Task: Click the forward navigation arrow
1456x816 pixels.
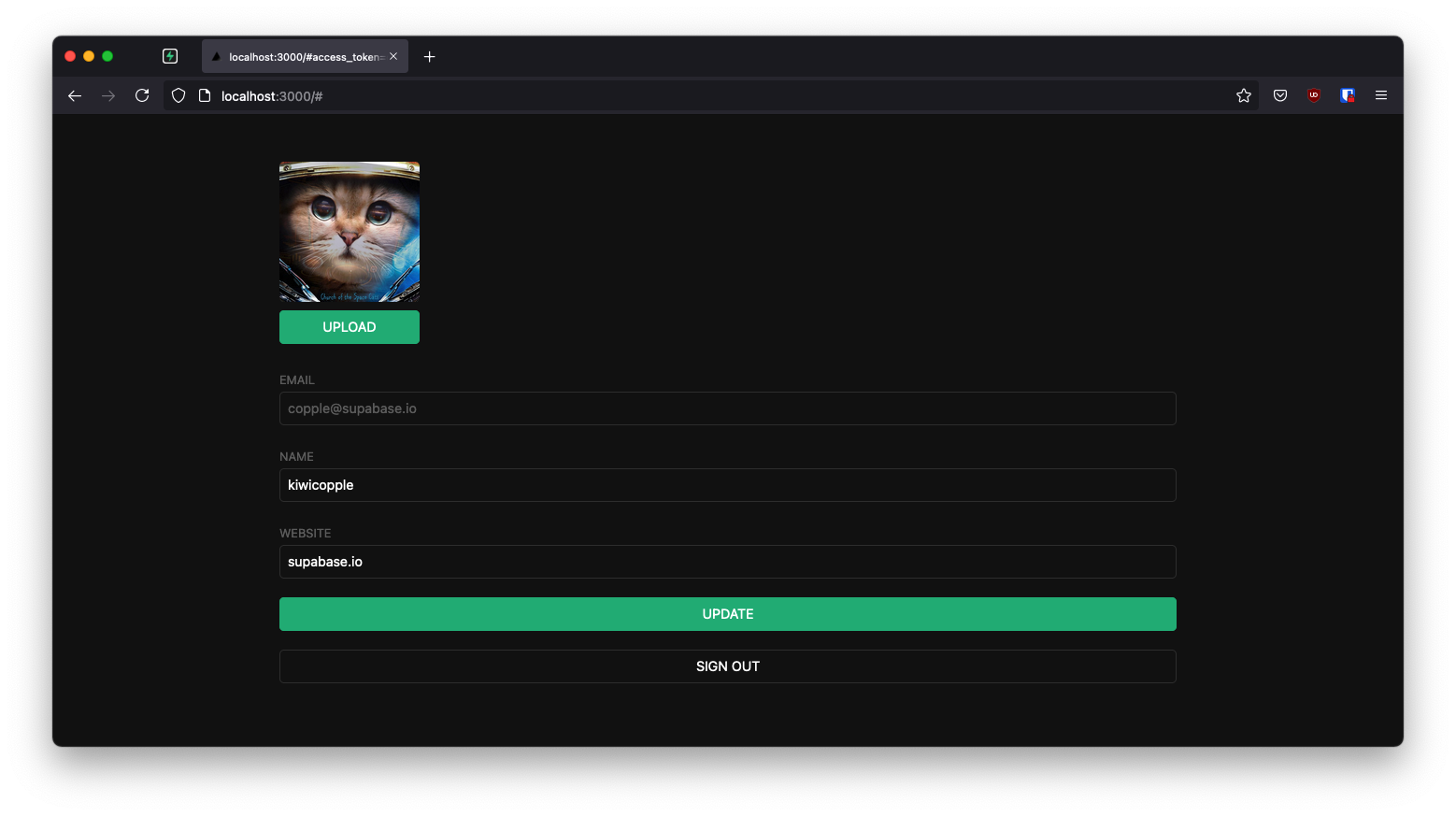Action: click(108, 95)
